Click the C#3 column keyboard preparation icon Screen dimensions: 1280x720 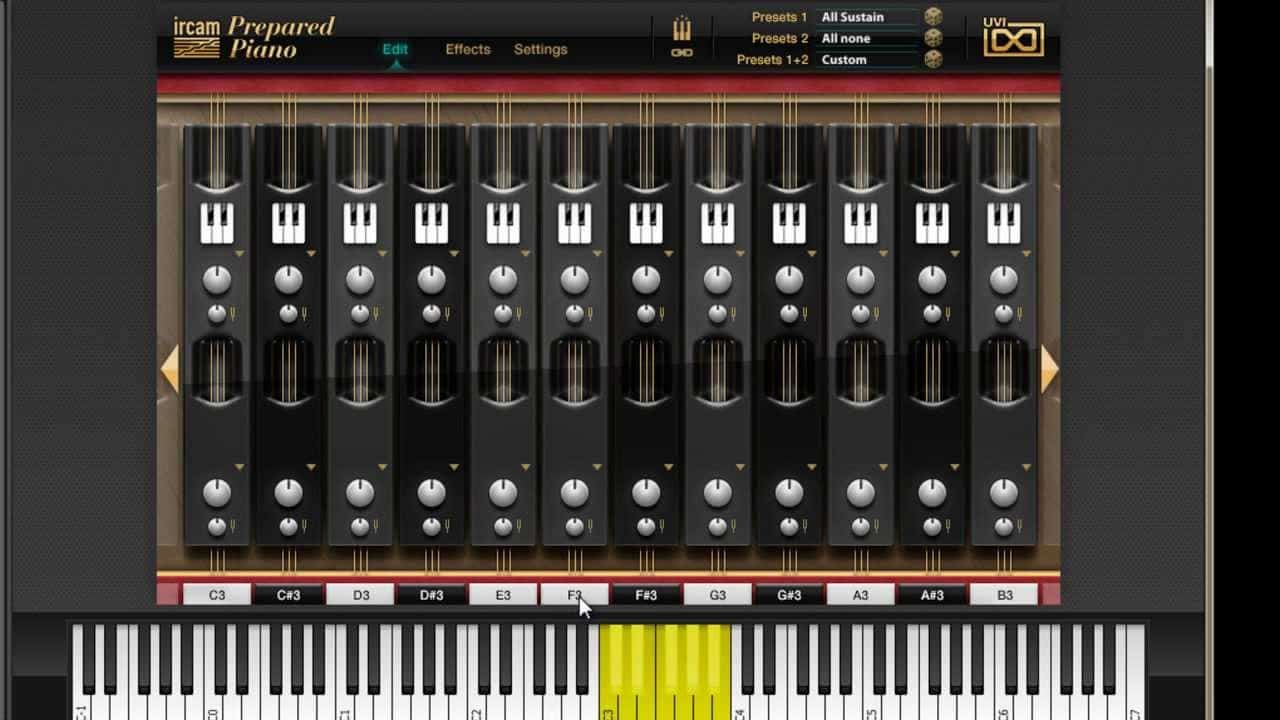[x=289, y=224]
